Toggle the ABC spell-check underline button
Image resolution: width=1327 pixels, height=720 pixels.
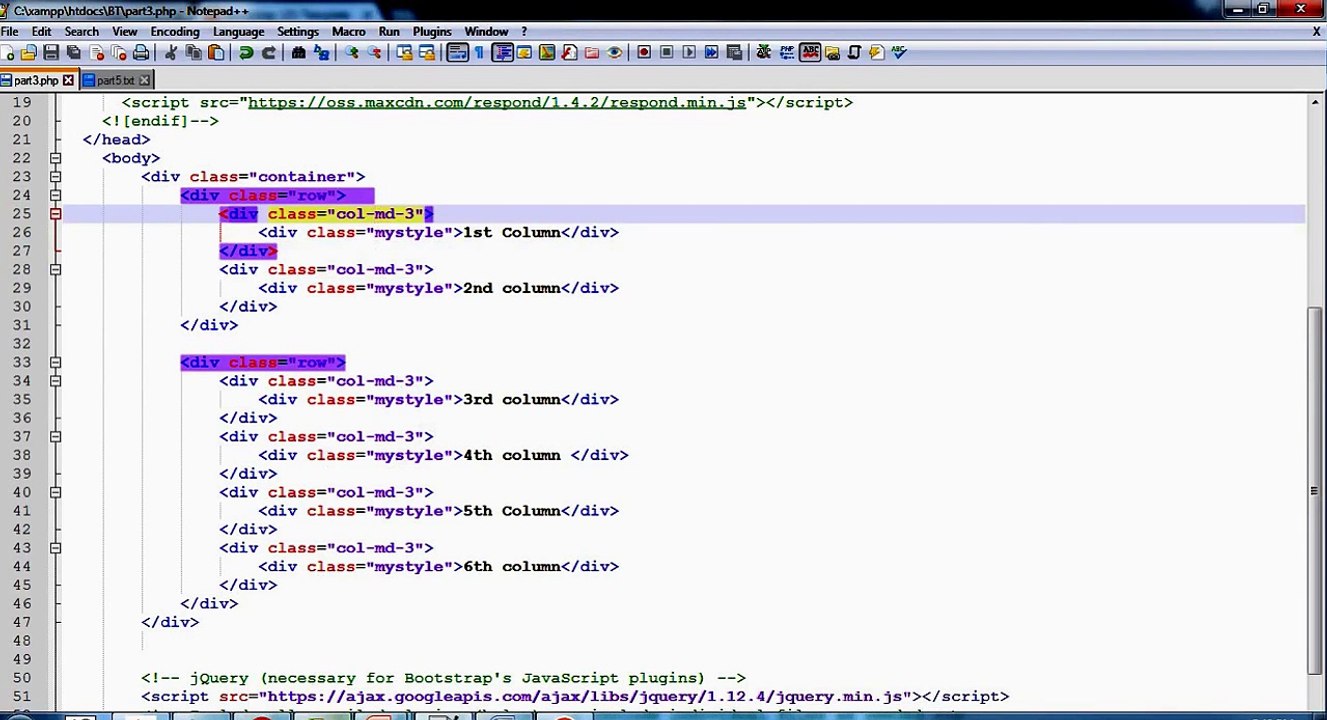tap(811, 52)
